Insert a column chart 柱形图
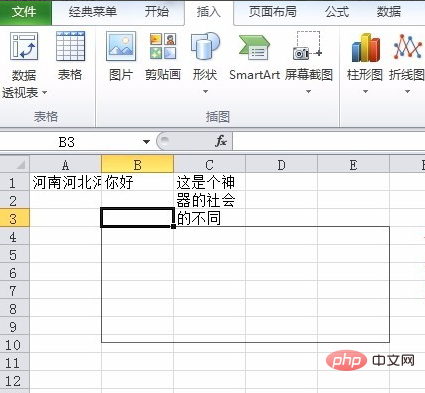The width and height of the screenshot is (425, 393). point(365,47)
